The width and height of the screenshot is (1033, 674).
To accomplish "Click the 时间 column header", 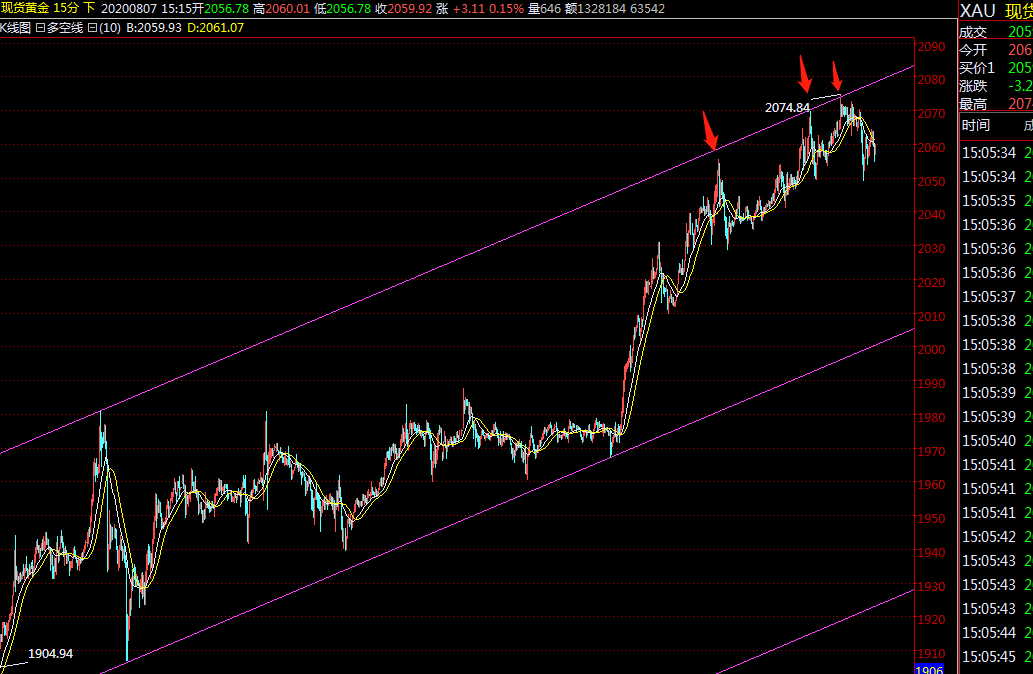I will point(975,125).
